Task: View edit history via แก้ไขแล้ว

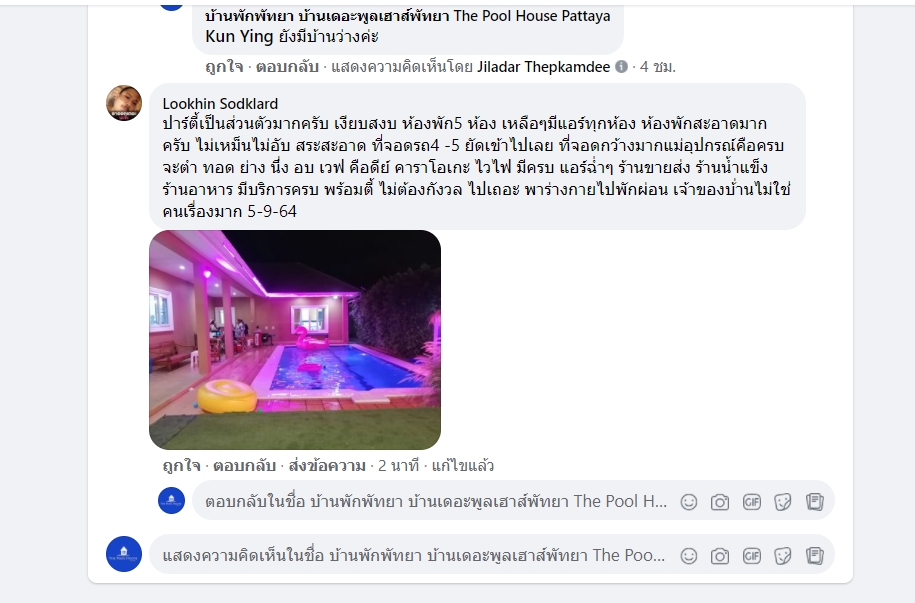Action: 462,465
